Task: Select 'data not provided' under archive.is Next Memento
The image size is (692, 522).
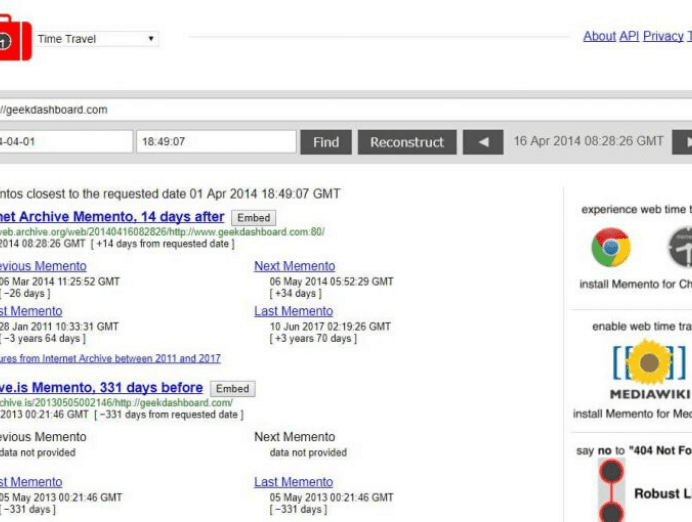Action: pos(308,452)
